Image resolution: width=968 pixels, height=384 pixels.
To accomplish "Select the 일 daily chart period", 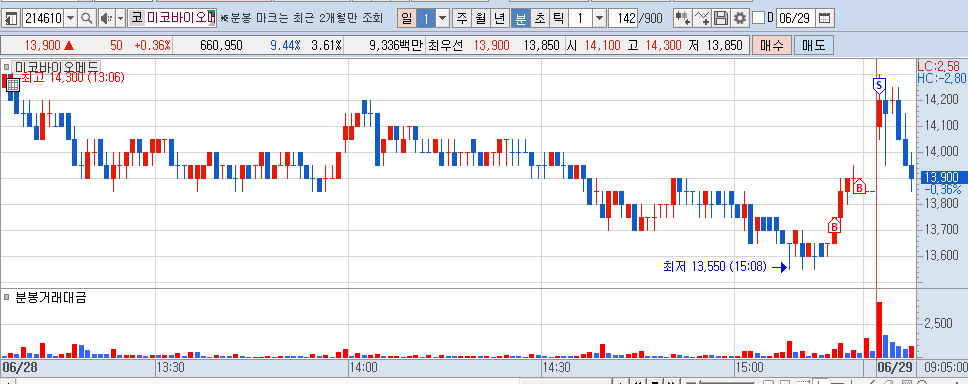I will tap(406, 19).
